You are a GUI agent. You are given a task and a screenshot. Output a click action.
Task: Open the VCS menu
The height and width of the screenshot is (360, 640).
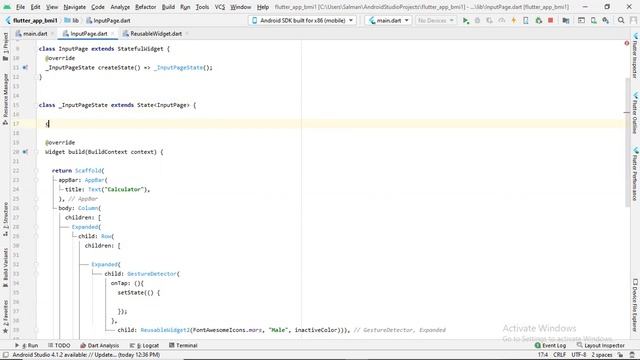pyautogui.click(x=220, y=7)
